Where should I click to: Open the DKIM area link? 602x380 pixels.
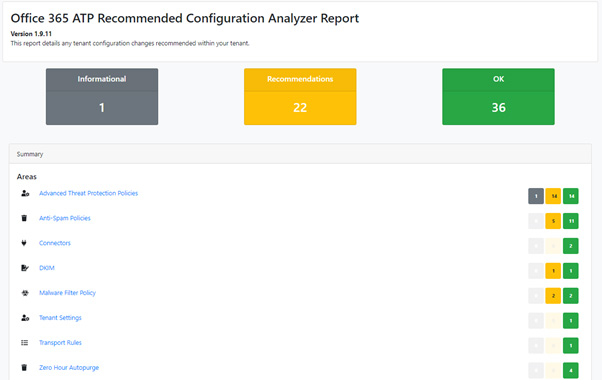(x=47, y=268)
